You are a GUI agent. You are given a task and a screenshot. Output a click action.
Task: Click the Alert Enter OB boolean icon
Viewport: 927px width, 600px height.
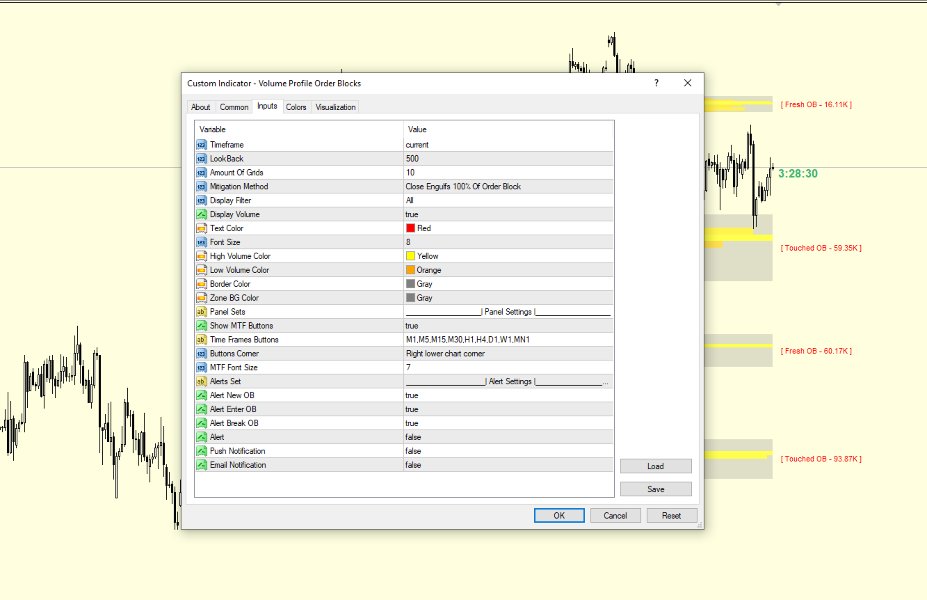point(202,409)
